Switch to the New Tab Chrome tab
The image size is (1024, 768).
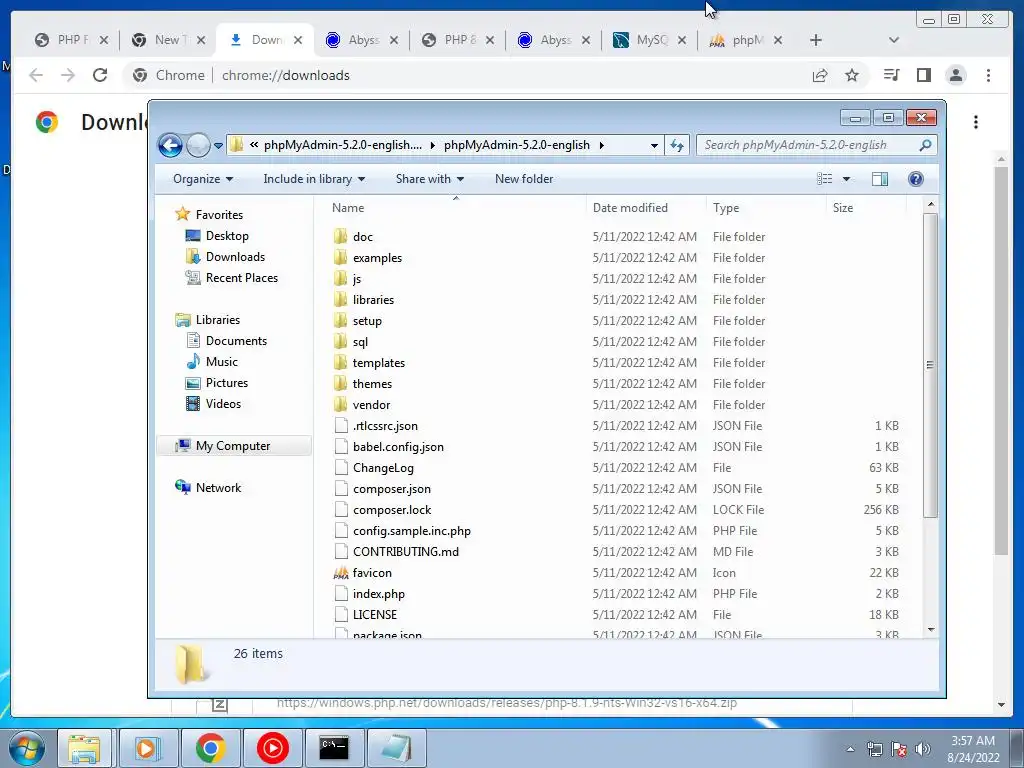(167, 40)
